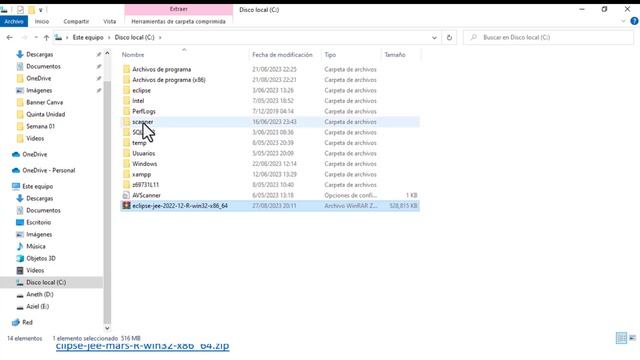This screenshot has width=640, height=360.
Task: Click the new folder icon in title bar
Action: pos(31,10)
